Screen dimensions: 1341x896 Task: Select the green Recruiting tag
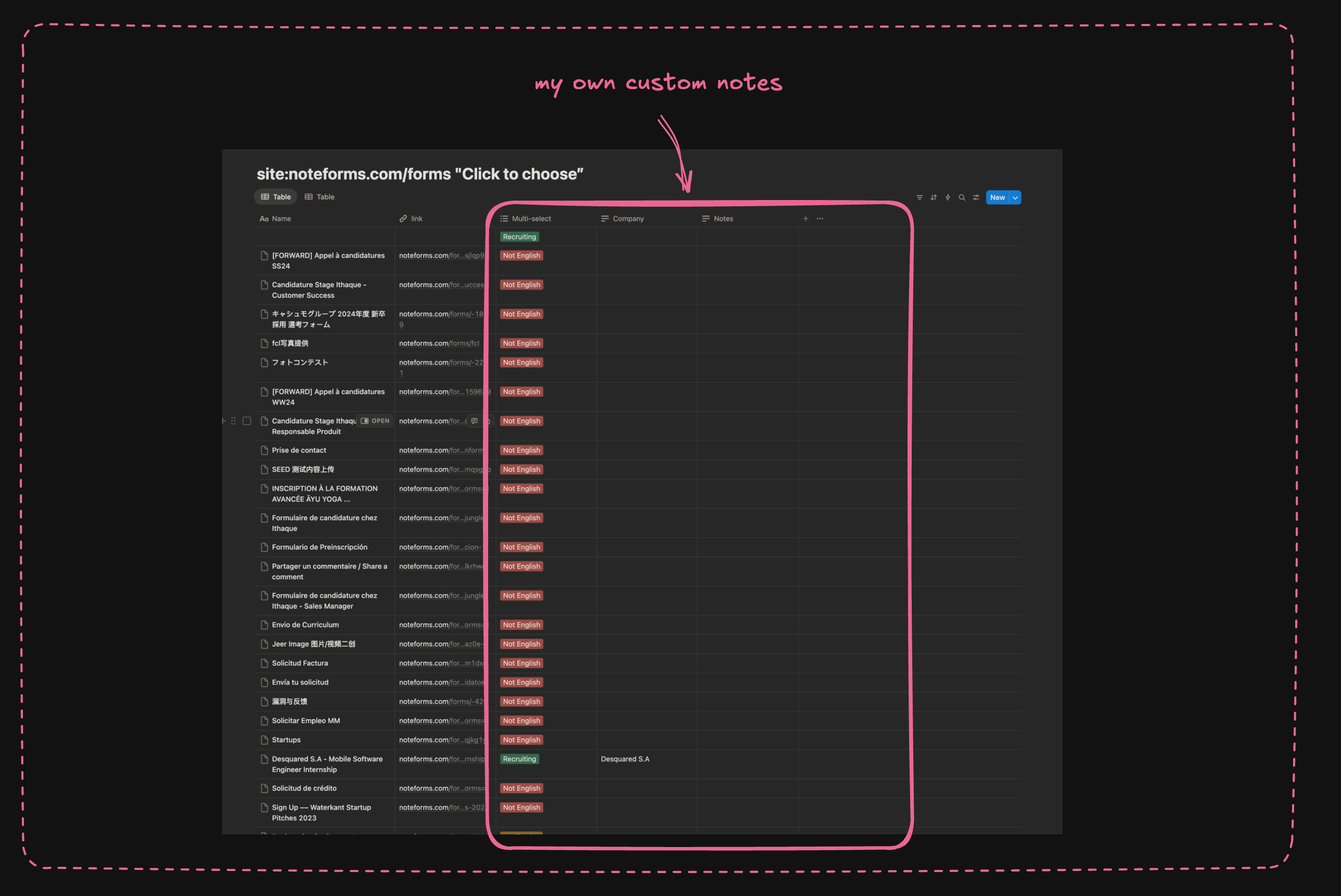[x=519, y=237]
